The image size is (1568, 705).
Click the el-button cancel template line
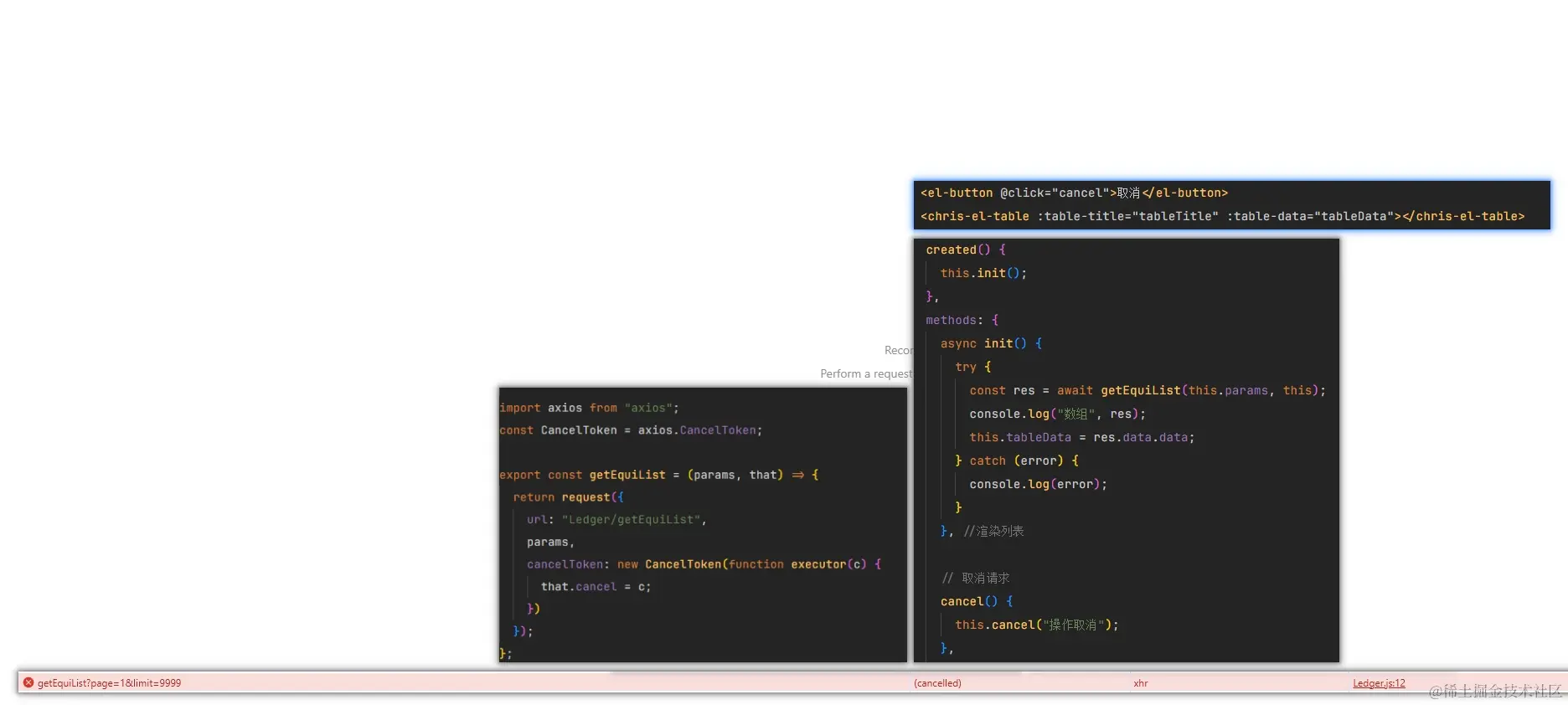(x=1074, y=193)
